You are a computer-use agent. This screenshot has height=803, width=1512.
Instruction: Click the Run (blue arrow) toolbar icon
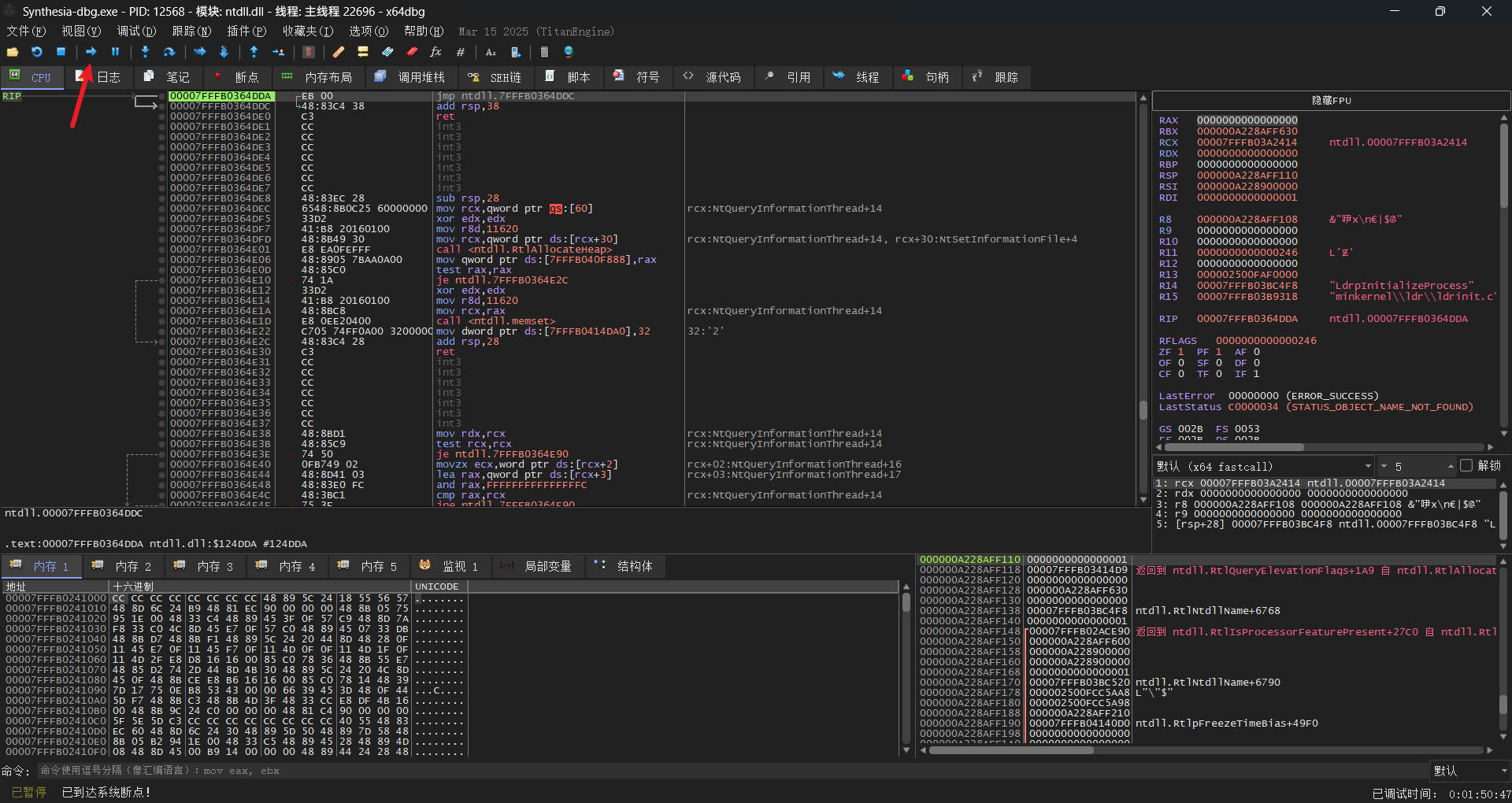(91, 52)
